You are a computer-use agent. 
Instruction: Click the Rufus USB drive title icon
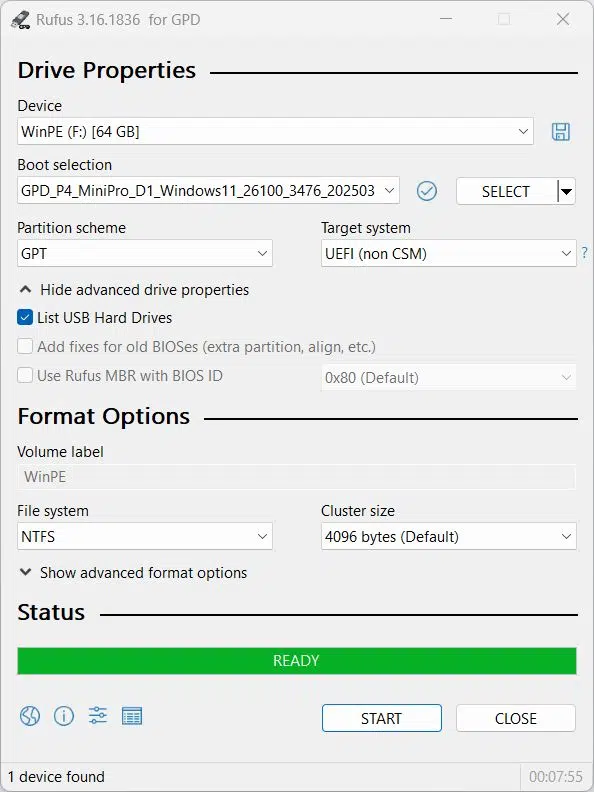click(x=21, y=20)
